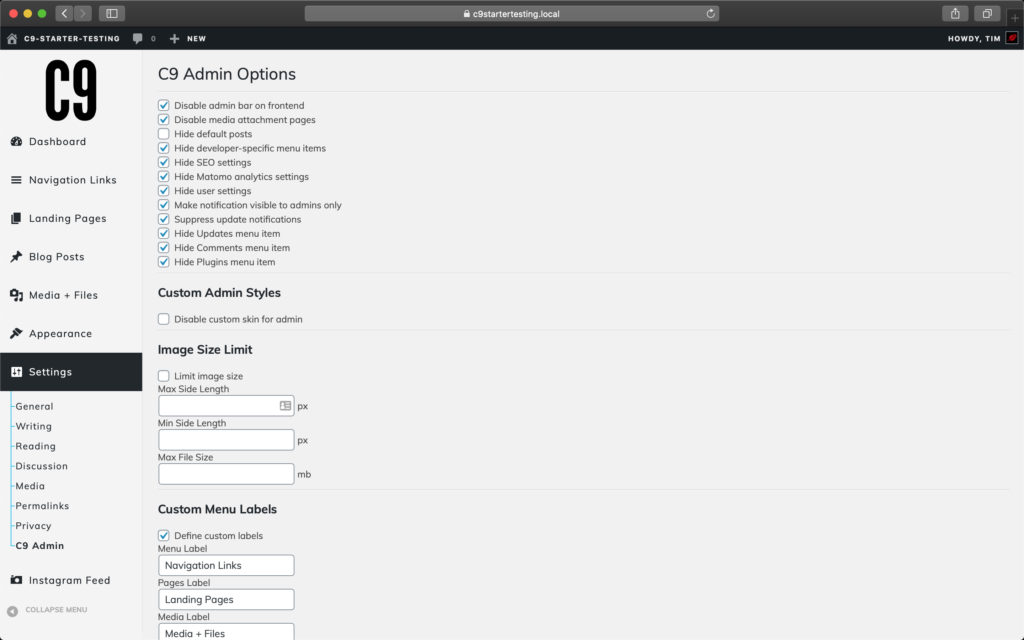Viewport: 1024px width, 640px height.
Task: Click the Media + Files icon
Action: [x=16, y=295]
